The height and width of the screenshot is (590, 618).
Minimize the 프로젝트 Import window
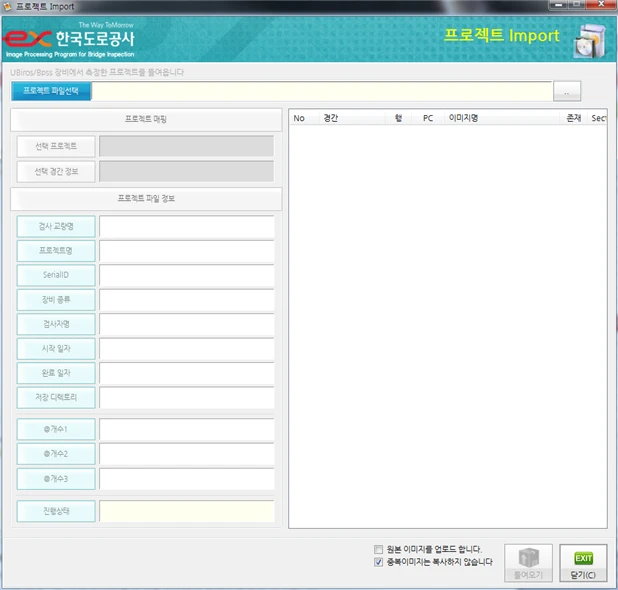tap(558, 4)
